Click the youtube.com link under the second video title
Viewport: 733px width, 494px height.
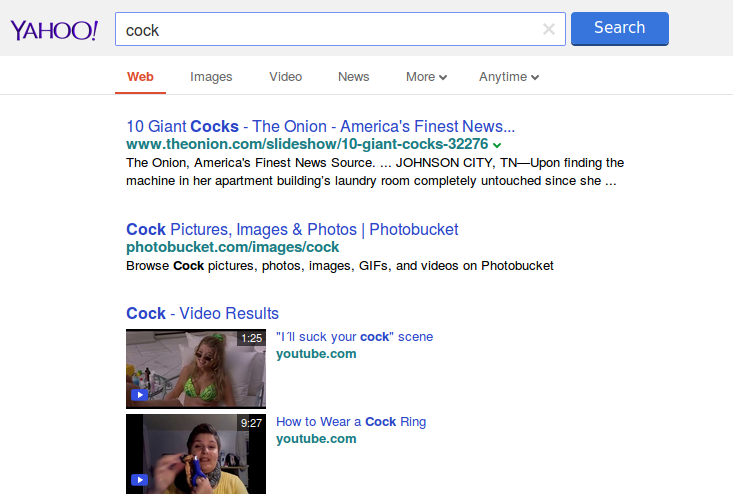click(x=316, y=438)
